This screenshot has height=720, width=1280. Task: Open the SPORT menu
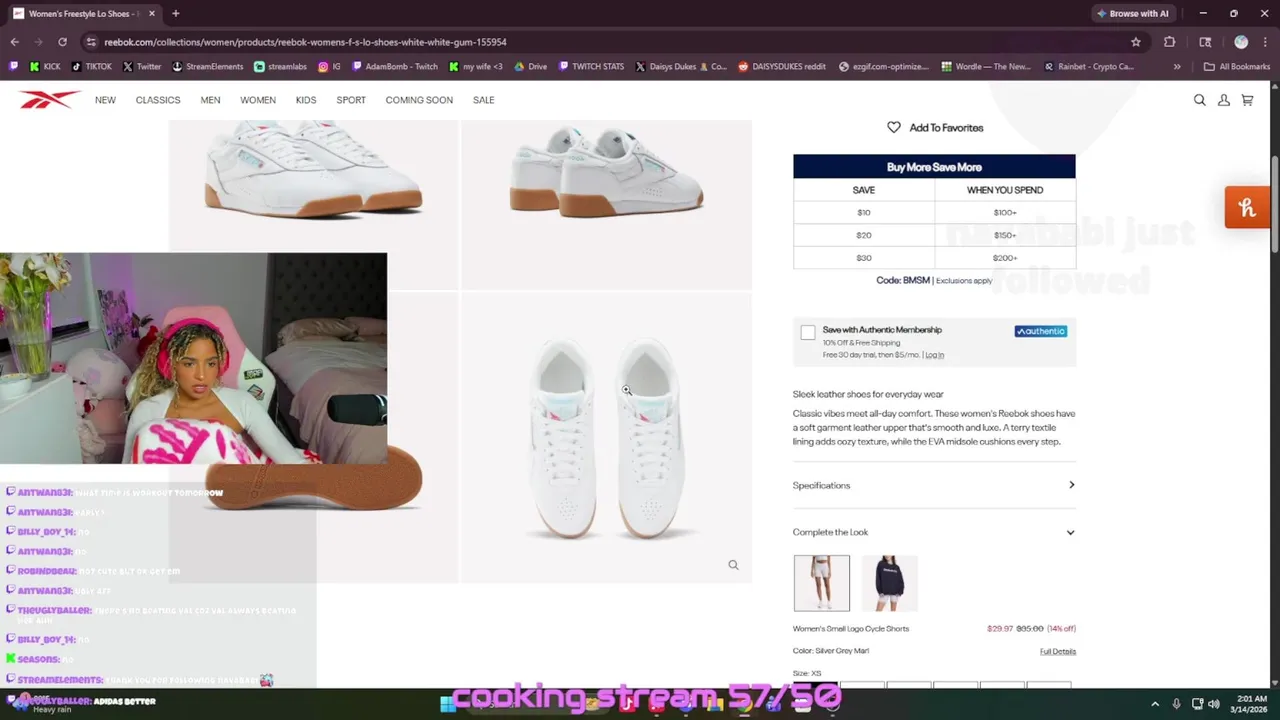tap(351, 100)
